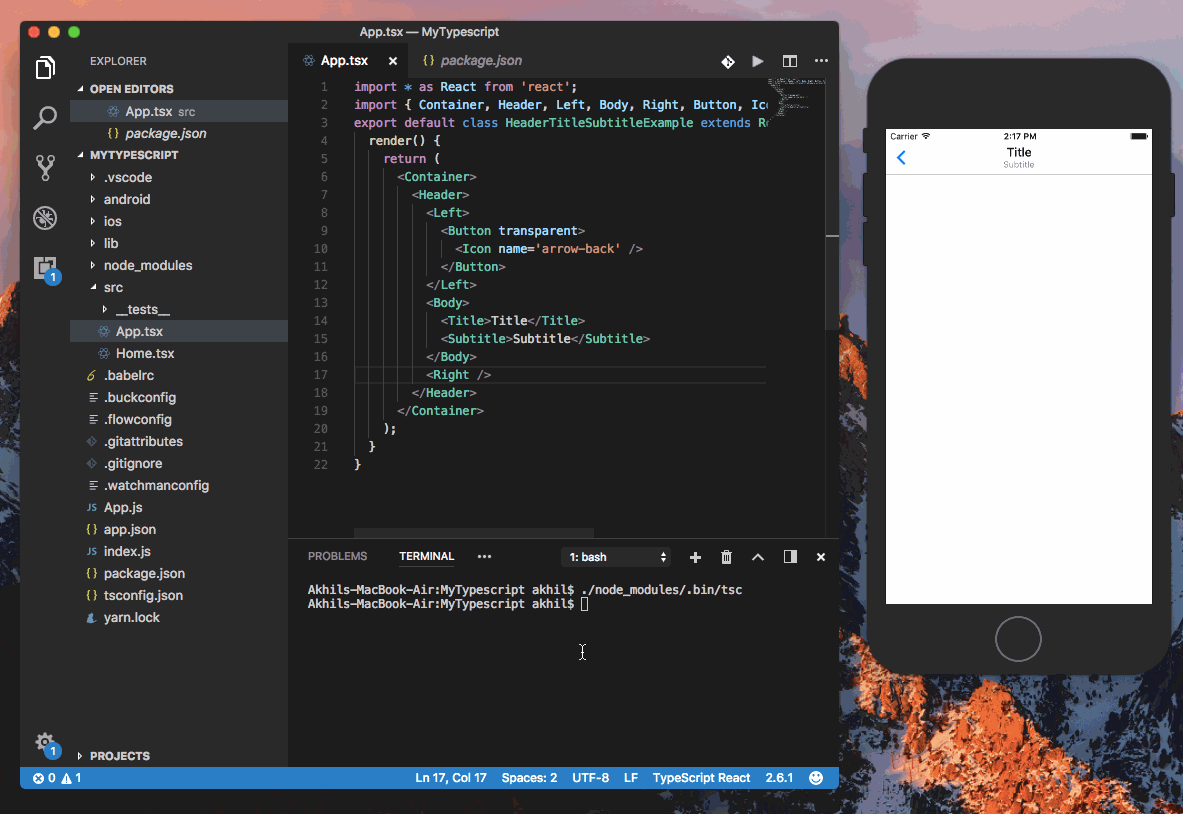Click the git changes icon in editor toolbar
Viewport: 1183px width, 814px height.
click(x=728, y=61)
